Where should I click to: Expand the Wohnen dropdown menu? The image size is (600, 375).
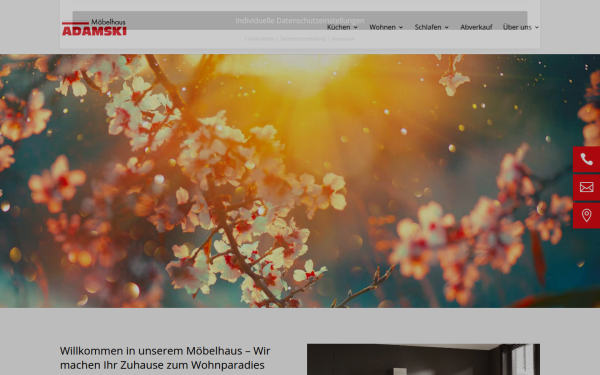click(386, 27)
